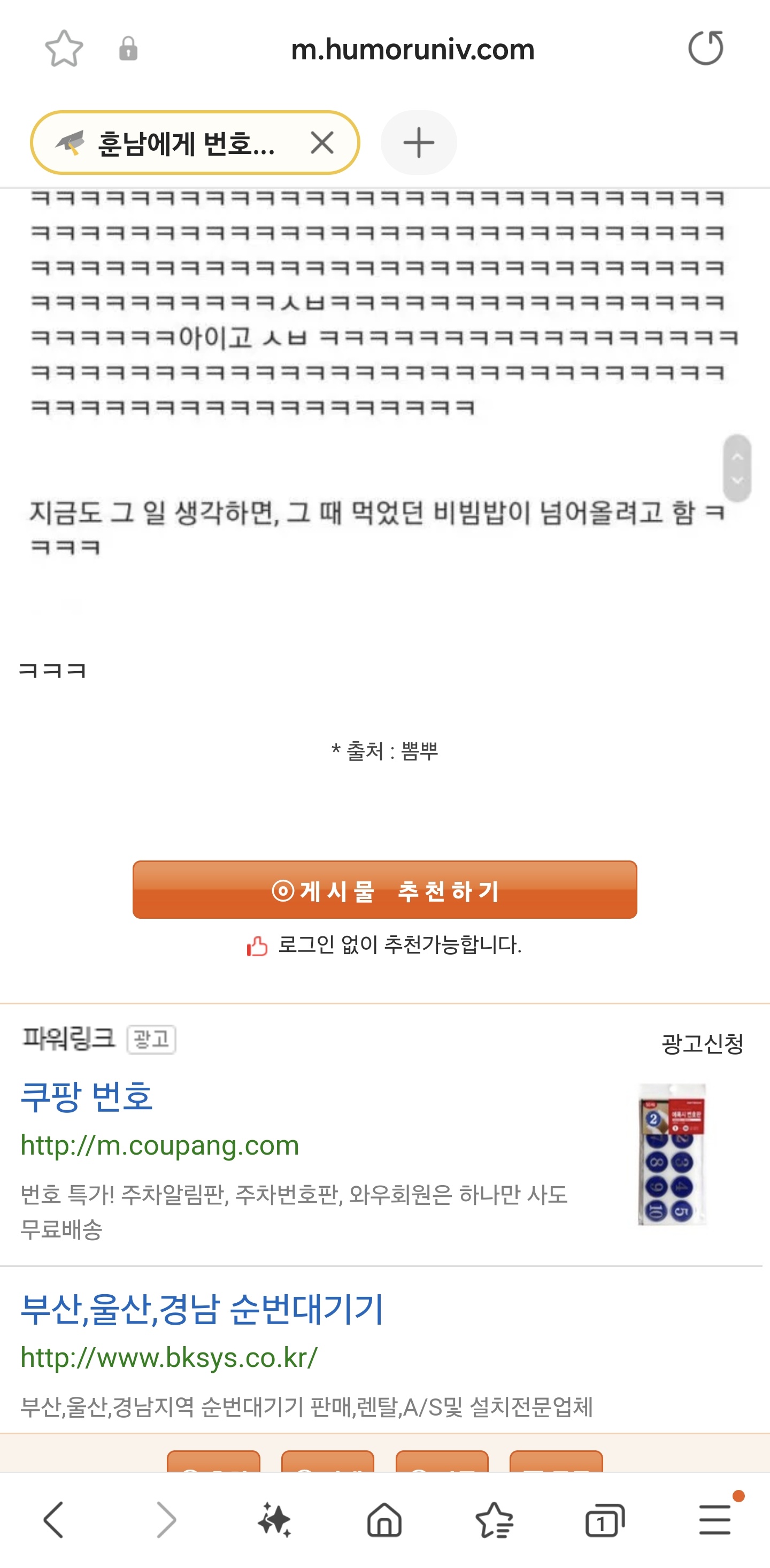Tap the m.humoruniv.com address field
770x1568 pixels.
point(413,49)
